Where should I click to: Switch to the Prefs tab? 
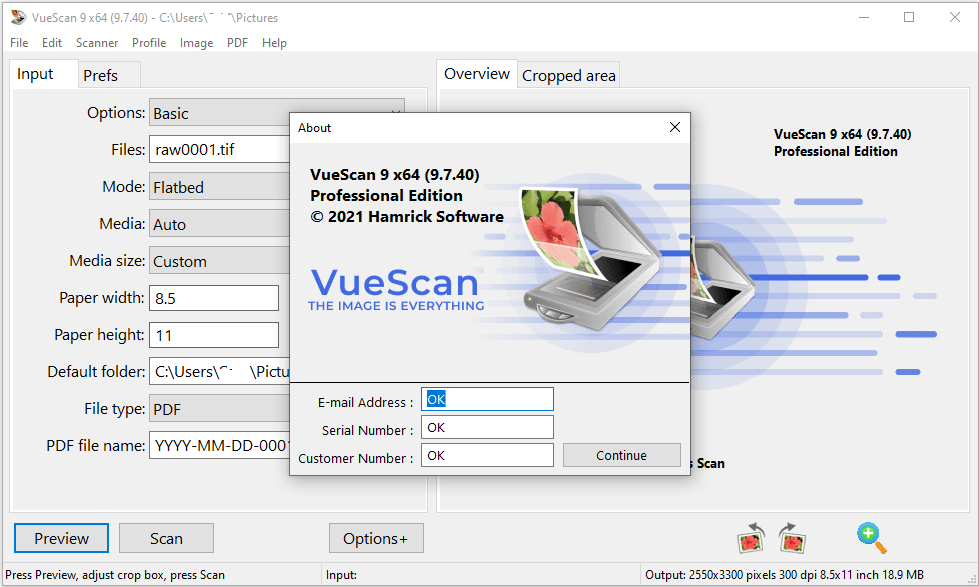pos(109,75)
